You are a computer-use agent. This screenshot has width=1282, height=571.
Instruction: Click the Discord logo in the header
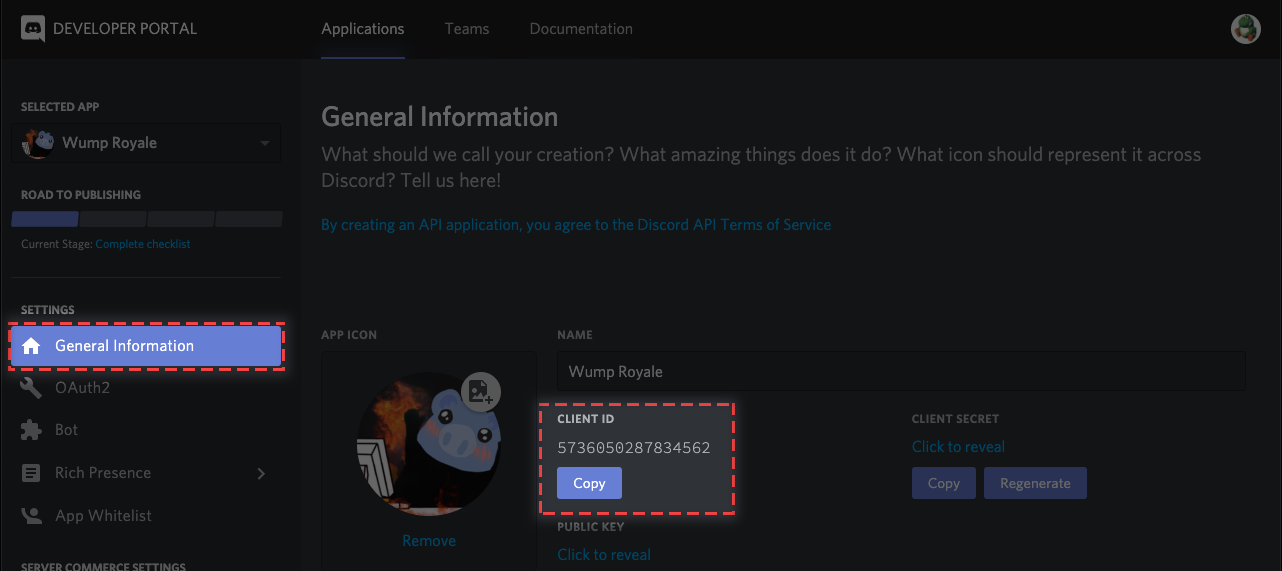33,29
